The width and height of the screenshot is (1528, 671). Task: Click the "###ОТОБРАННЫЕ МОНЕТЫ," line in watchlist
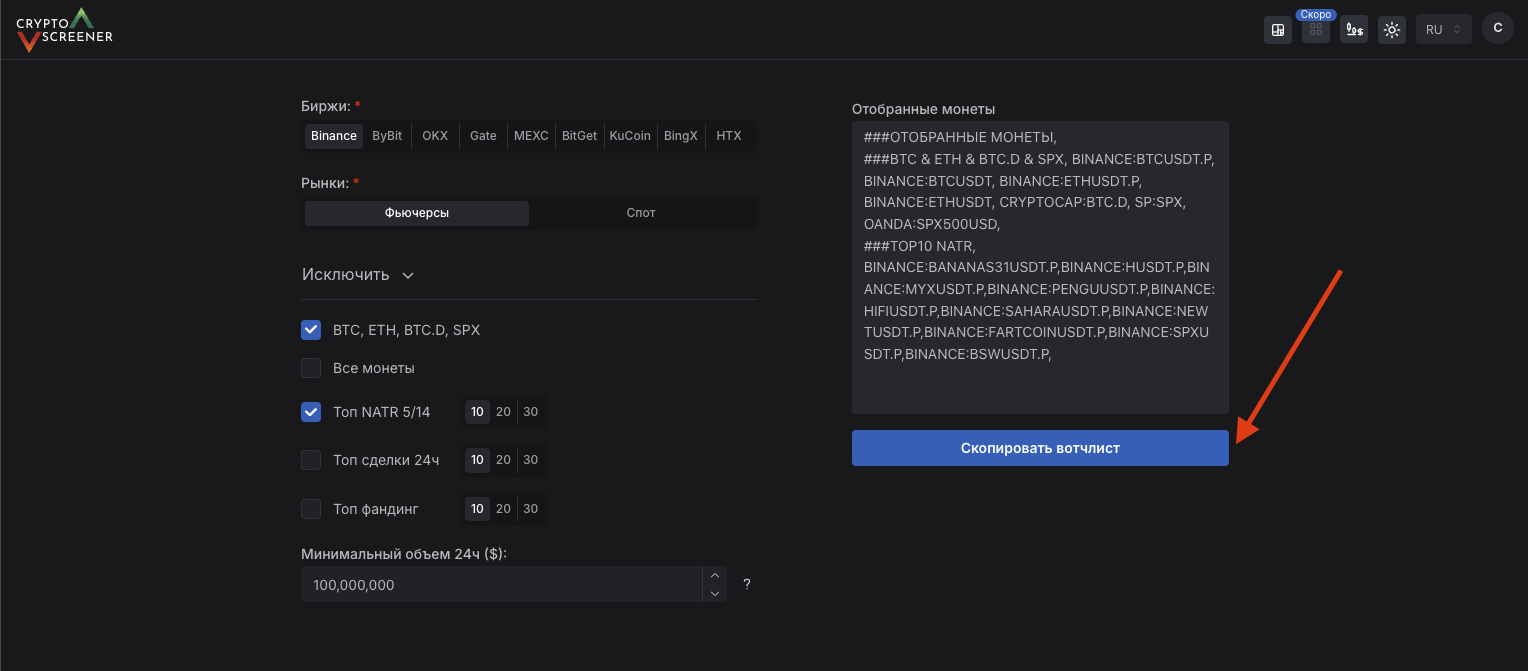coord(960,137)
